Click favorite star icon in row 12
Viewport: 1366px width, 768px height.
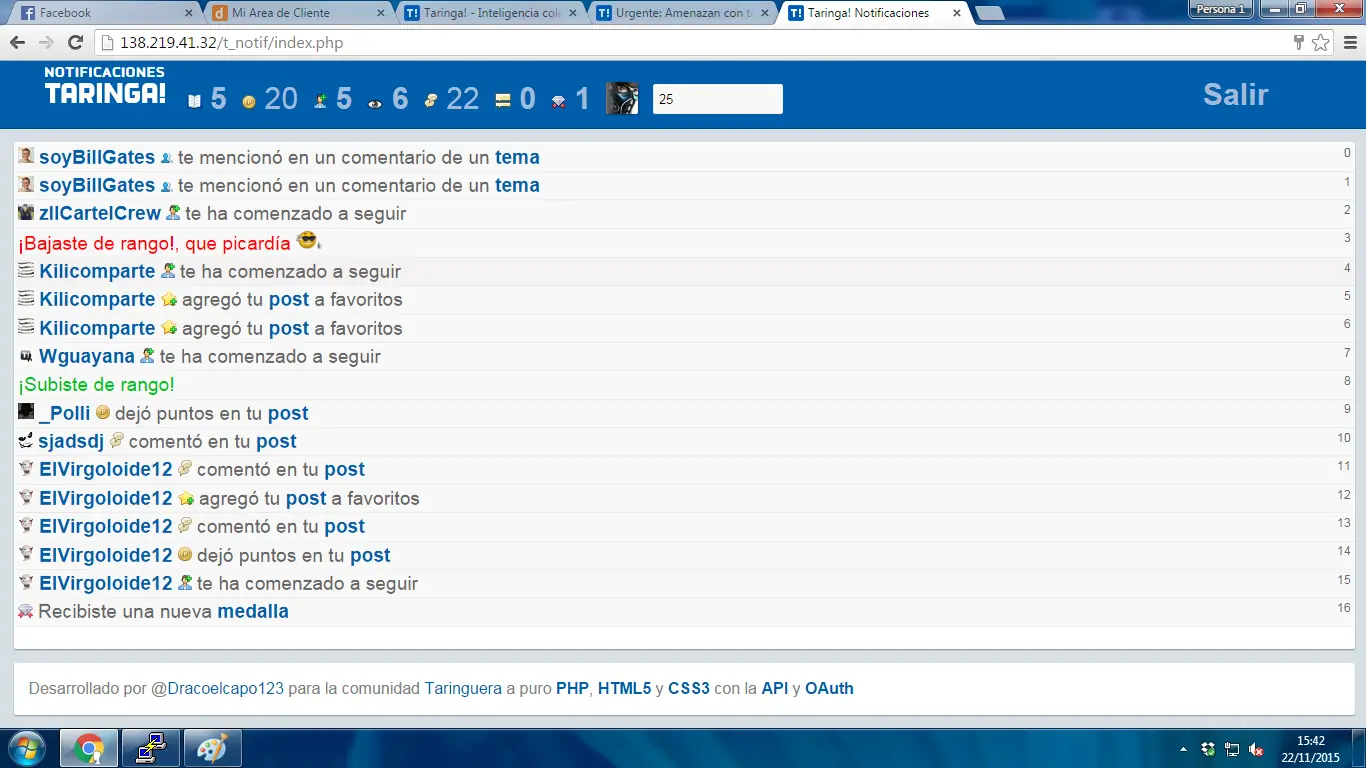pos(186,498)
